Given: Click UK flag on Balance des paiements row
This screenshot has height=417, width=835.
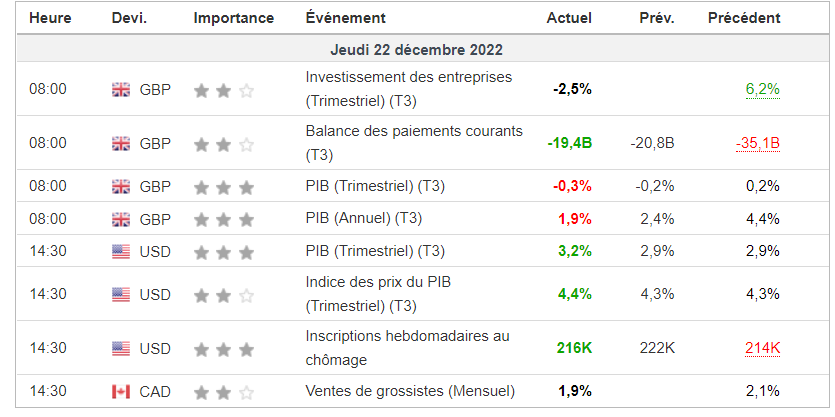Looking at the screenshot, I should point(121,143).
